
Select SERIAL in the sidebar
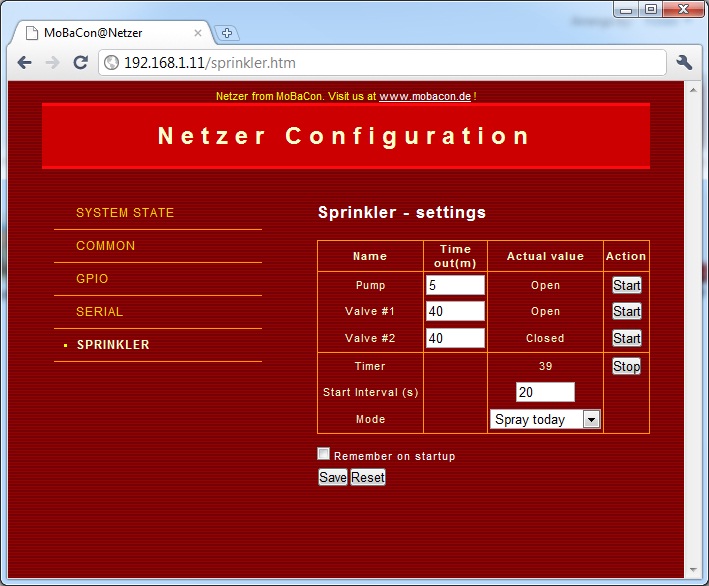(100, 312)
